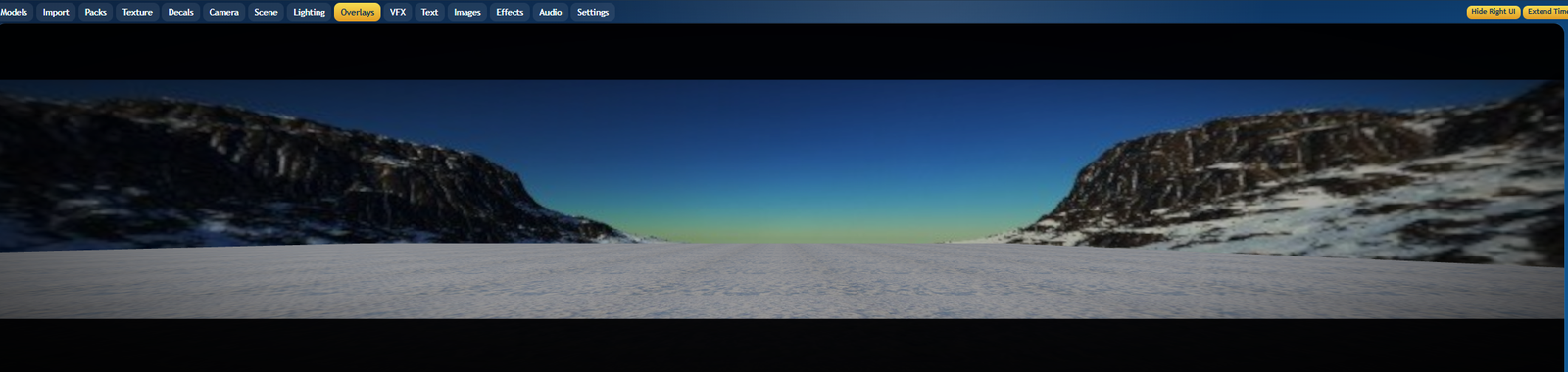Image resolution: width=1568 pixels, height=372 pixels.
Task: Open the VFX tab
Action: [398, 12]
